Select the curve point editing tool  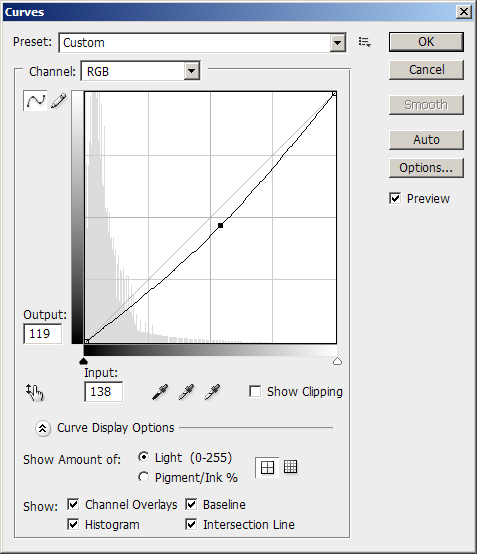(35, 101)
